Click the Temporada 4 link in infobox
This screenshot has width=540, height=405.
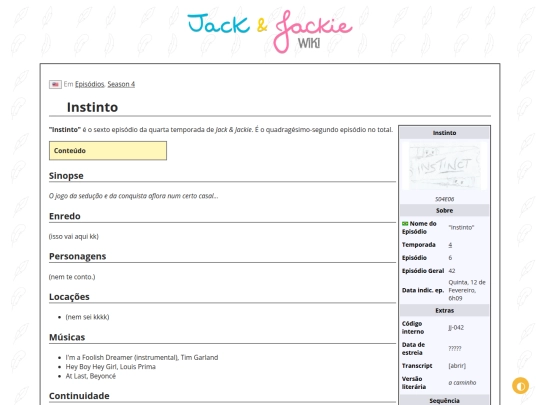coord(450,245)
